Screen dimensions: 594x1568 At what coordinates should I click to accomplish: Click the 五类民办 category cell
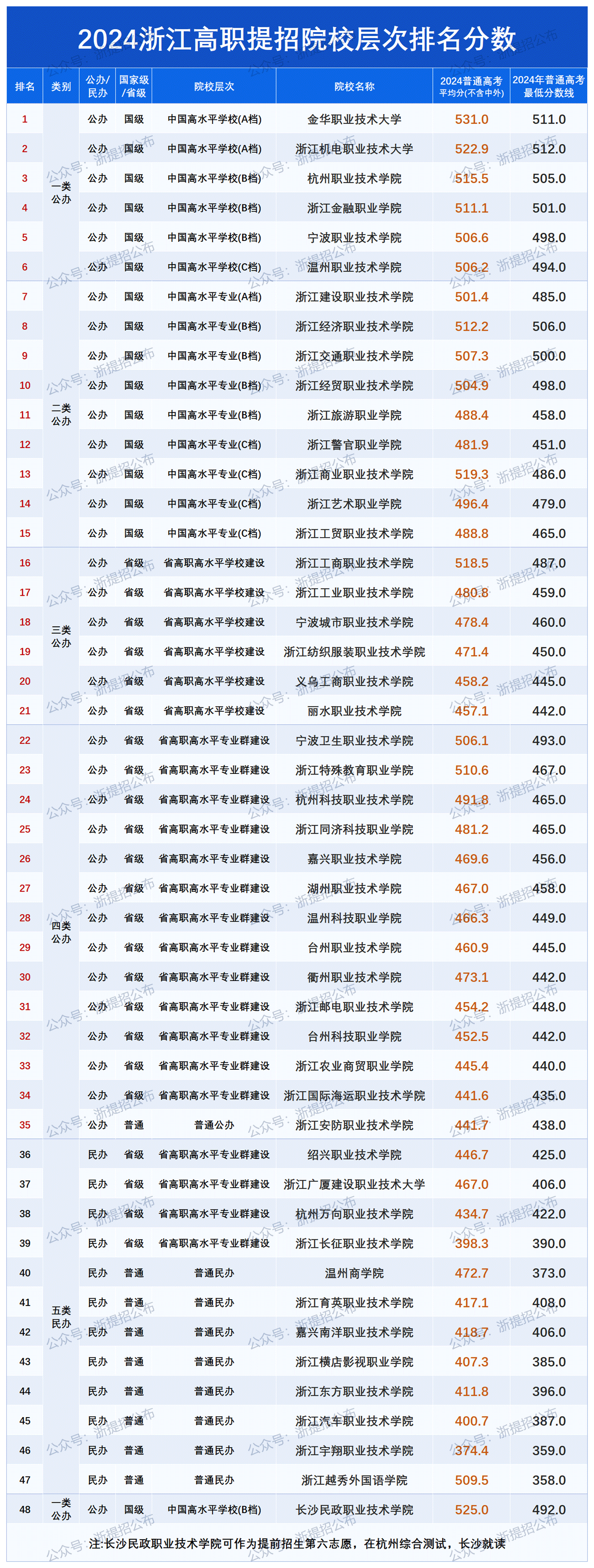(x=61, y=1317)
